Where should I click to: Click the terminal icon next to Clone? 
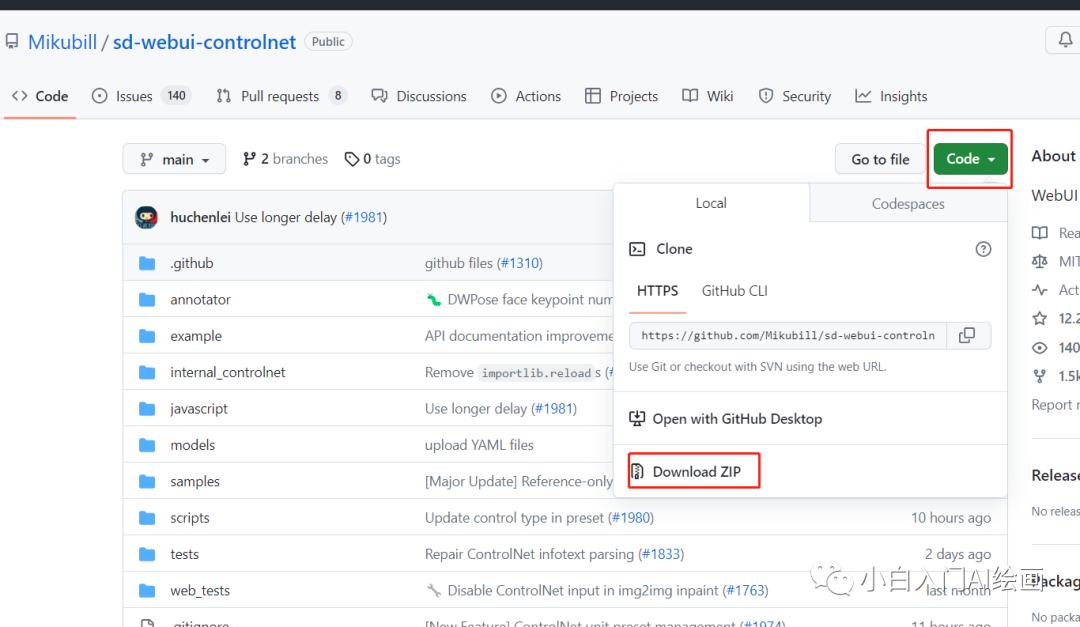tap(637, 249)
